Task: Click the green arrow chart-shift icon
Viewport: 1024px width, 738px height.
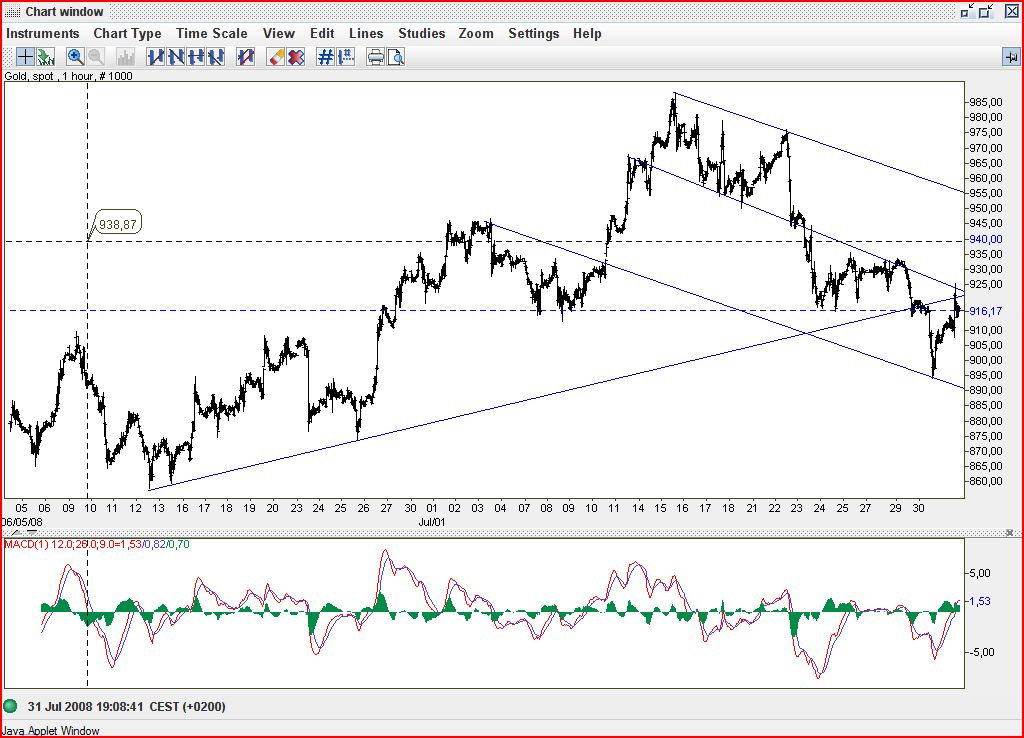Action: tap(45, 57)
